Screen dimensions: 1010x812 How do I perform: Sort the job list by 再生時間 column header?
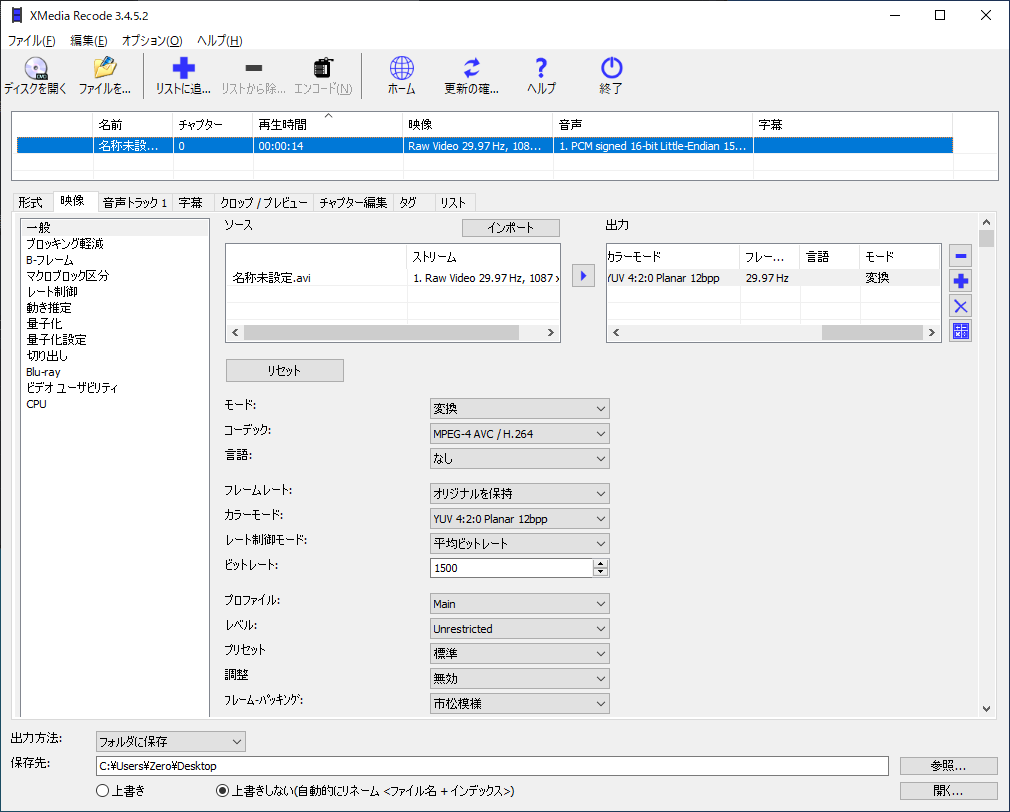(x=328, y=124)
